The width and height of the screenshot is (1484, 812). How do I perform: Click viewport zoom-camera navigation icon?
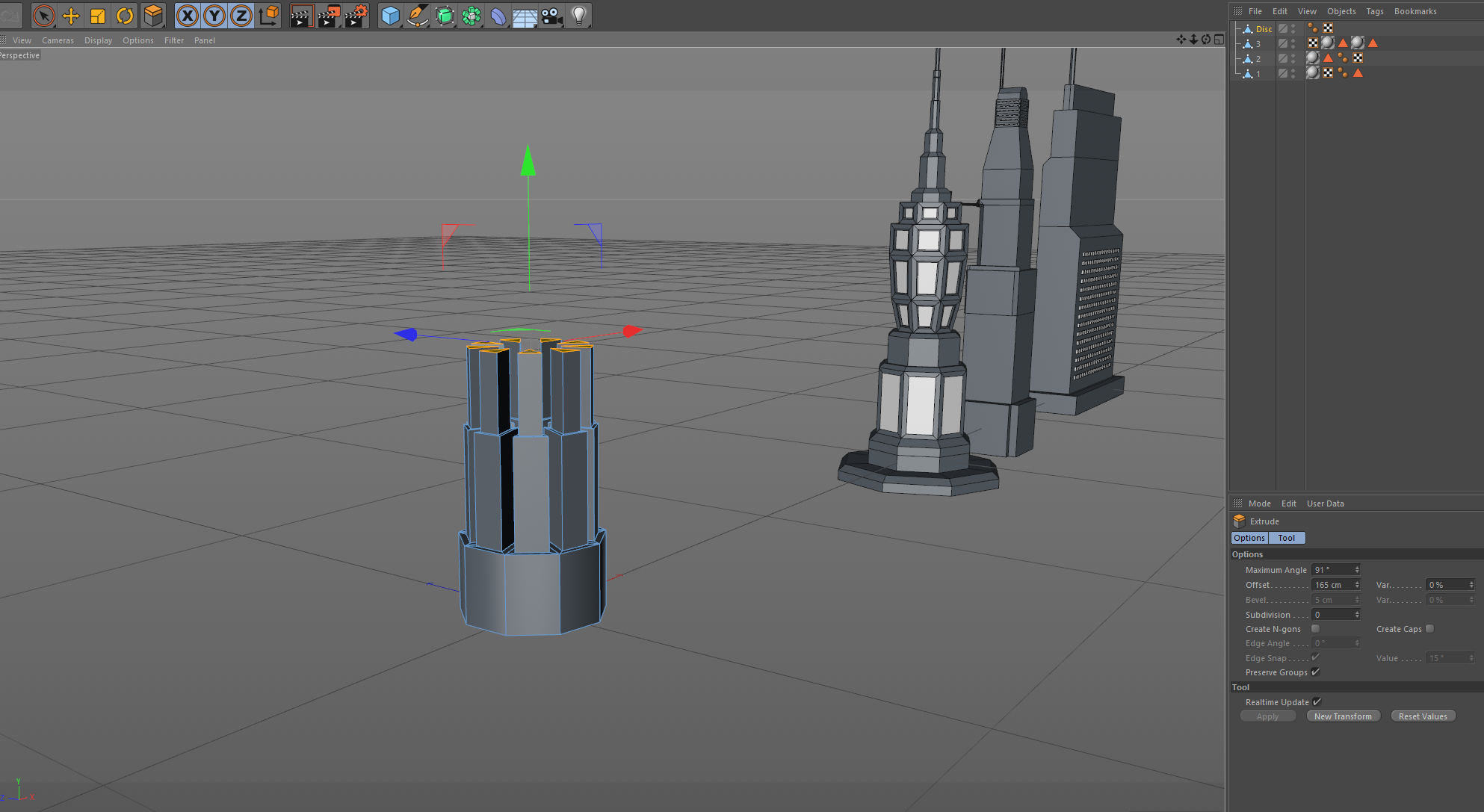click(1193, 40)
